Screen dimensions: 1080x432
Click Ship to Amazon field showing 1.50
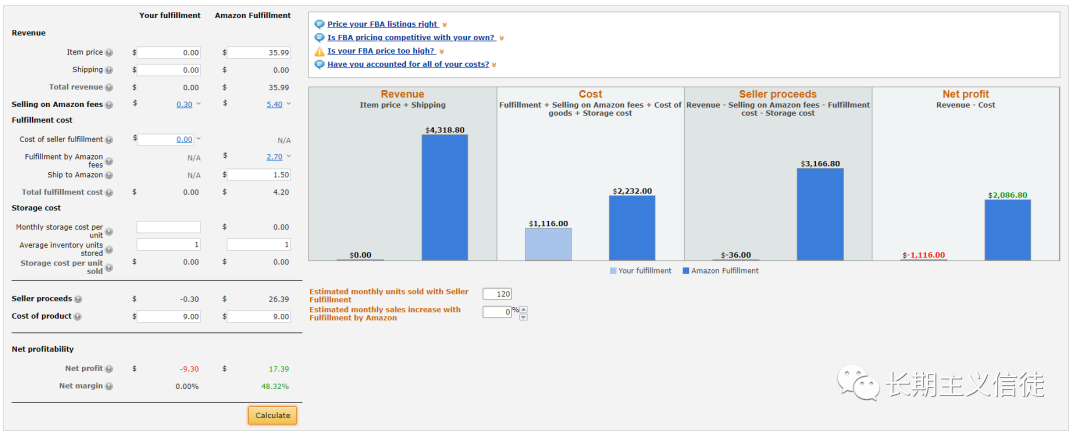[259, 175]
